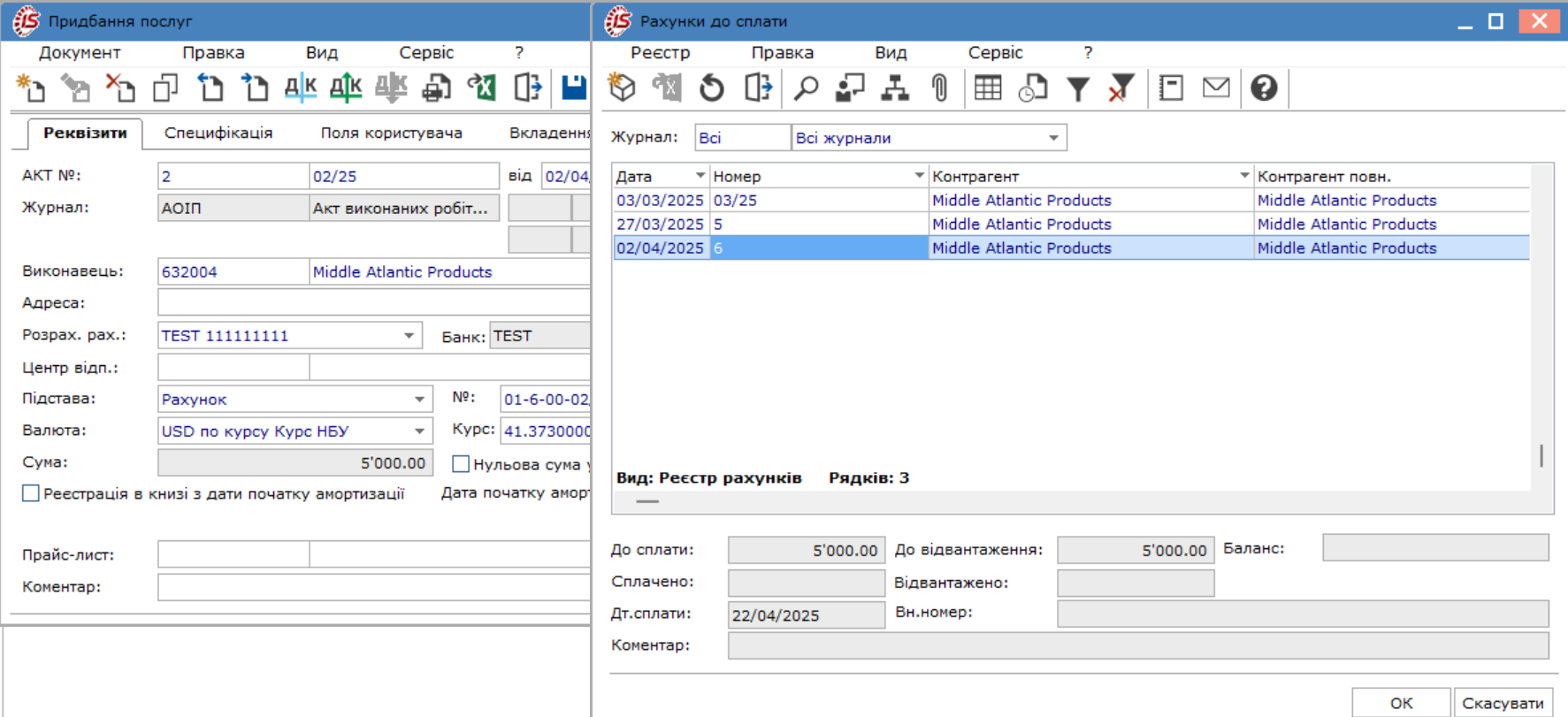This screenshot has width=1568, height=717.
Task: Open the Валюта USD по курсу dropdown
Action: [419, 431]
